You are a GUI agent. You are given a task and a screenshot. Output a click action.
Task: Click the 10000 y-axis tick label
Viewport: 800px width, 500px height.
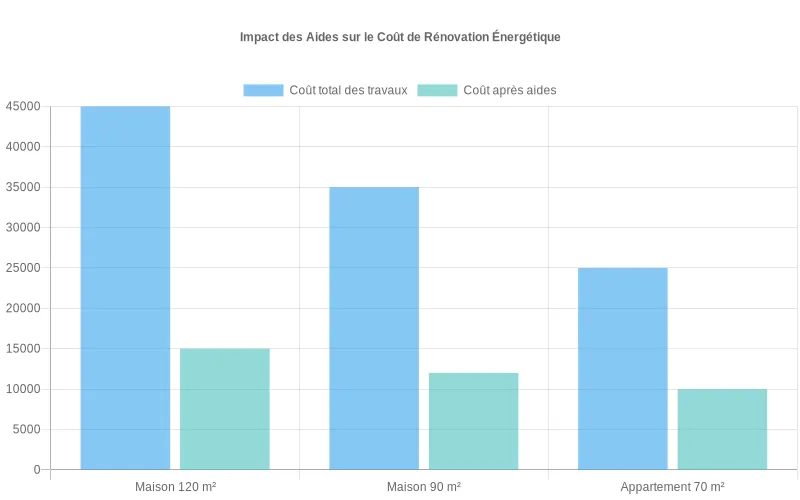23,389
